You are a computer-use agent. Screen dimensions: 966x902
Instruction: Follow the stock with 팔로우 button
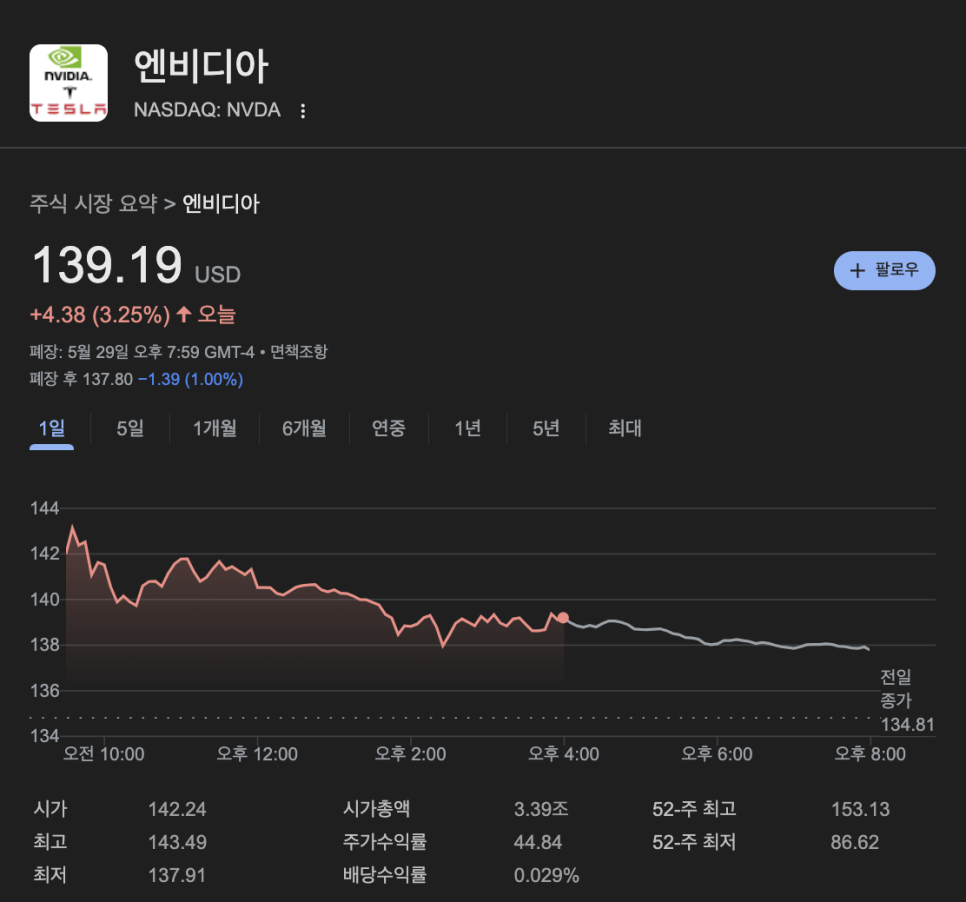pyautogui.click(x=884, y=270)
